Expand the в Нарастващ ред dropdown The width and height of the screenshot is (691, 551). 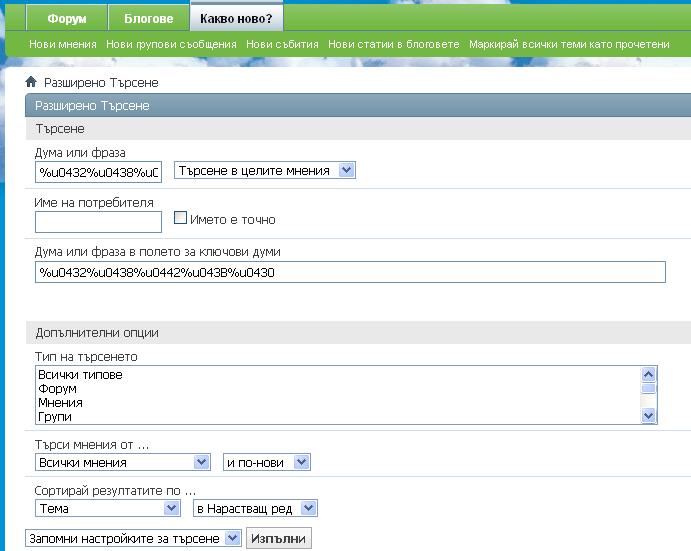click(x=254, y=508)
